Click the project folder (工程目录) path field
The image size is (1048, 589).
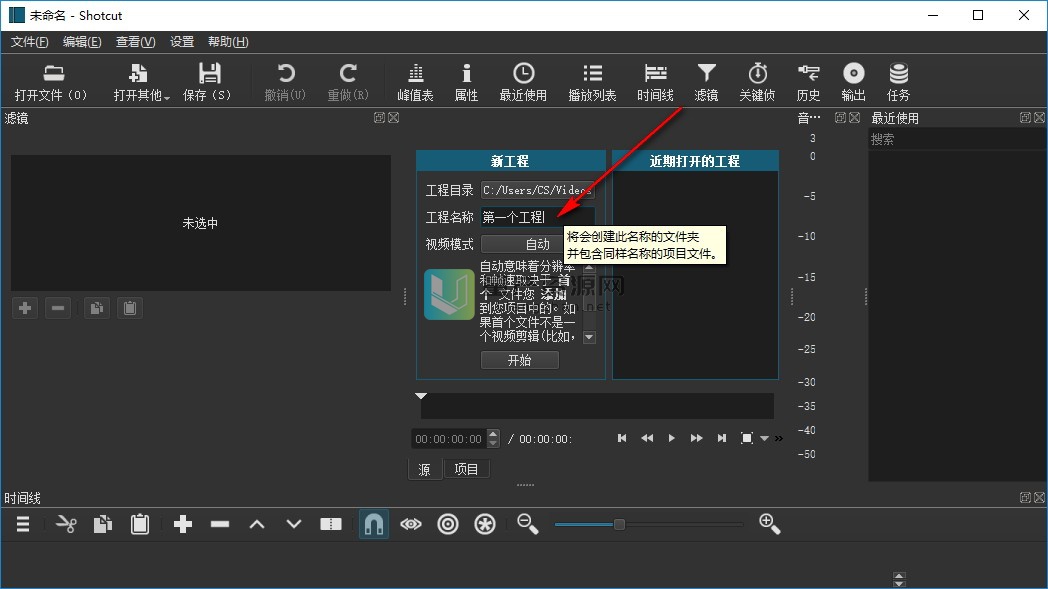point(537,190)
